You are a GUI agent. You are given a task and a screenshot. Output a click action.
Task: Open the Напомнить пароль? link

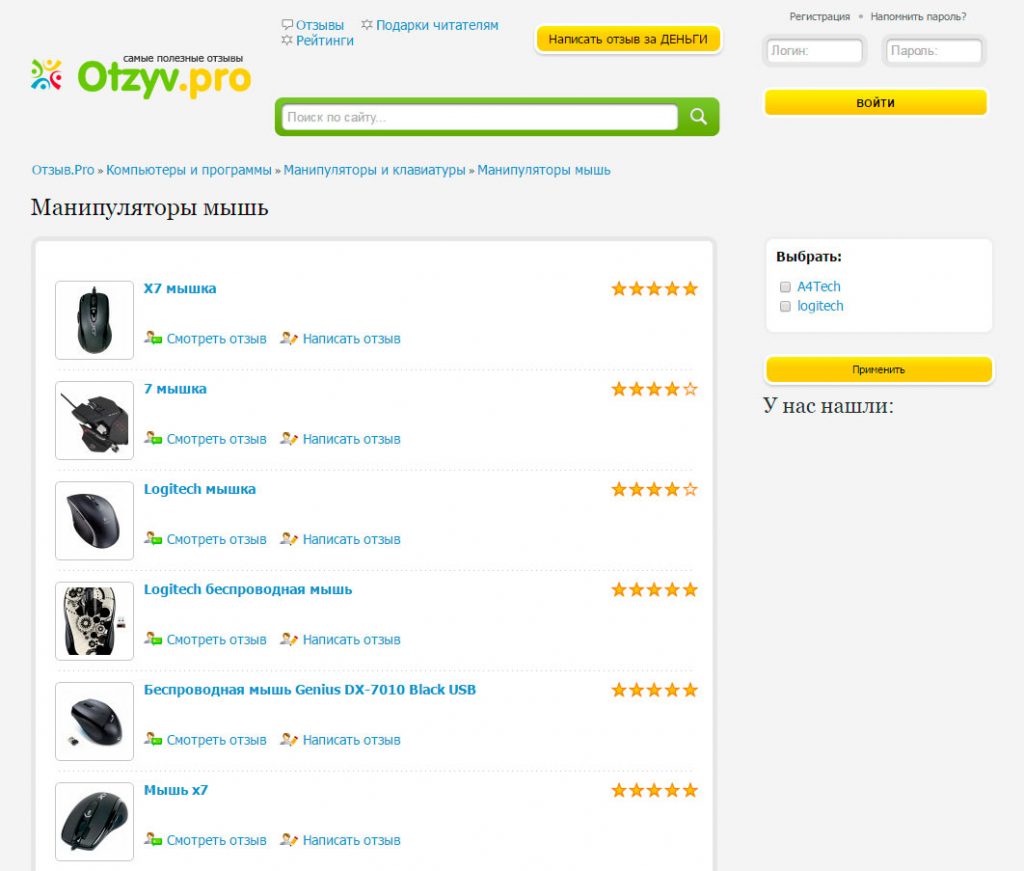(x=918, y=16)
